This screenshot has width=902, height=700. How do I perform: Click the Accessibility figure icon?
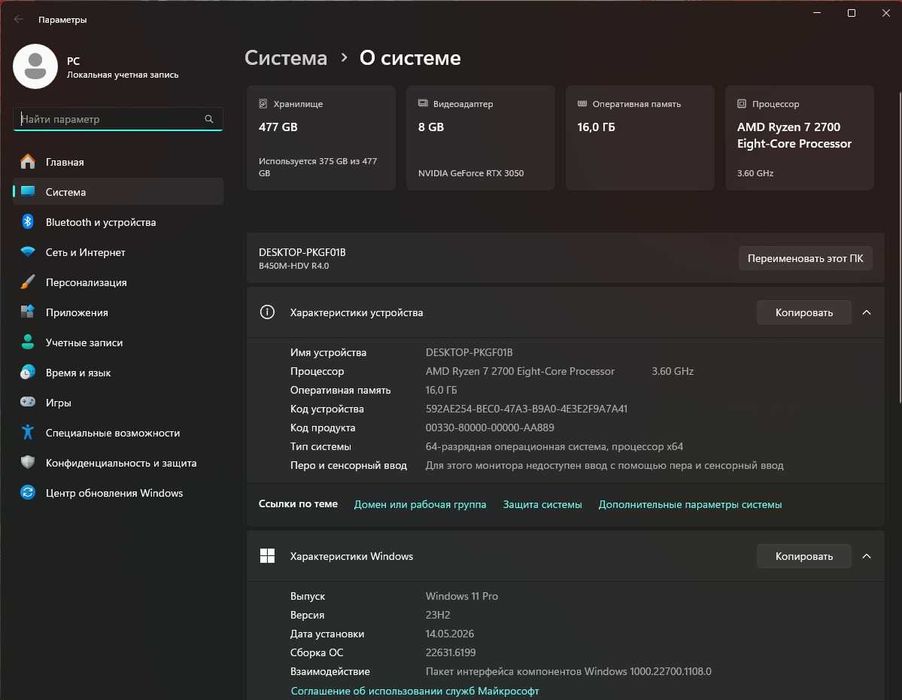(28, 432)
